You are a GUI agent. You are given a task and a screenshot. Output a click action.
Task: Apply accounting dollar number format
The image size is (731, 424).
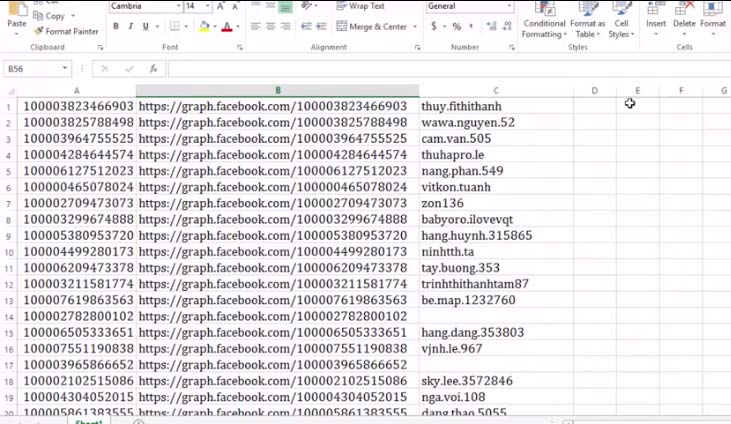(x=434, y=27)
